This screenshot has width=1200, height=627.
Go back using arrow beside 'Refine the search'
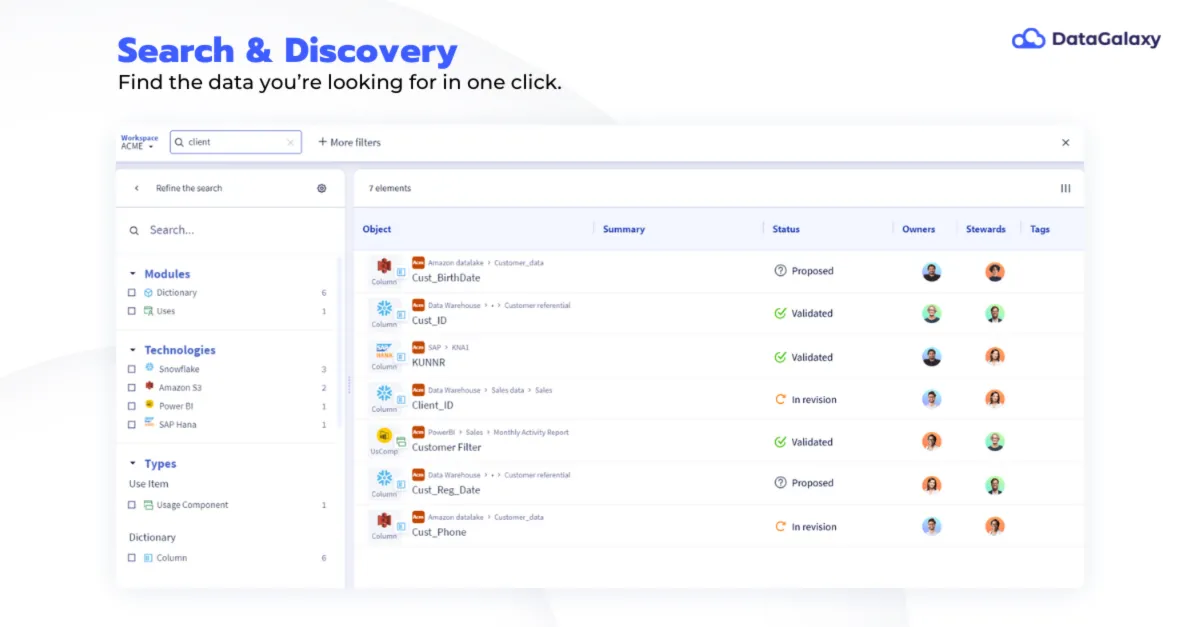point(137,188)
